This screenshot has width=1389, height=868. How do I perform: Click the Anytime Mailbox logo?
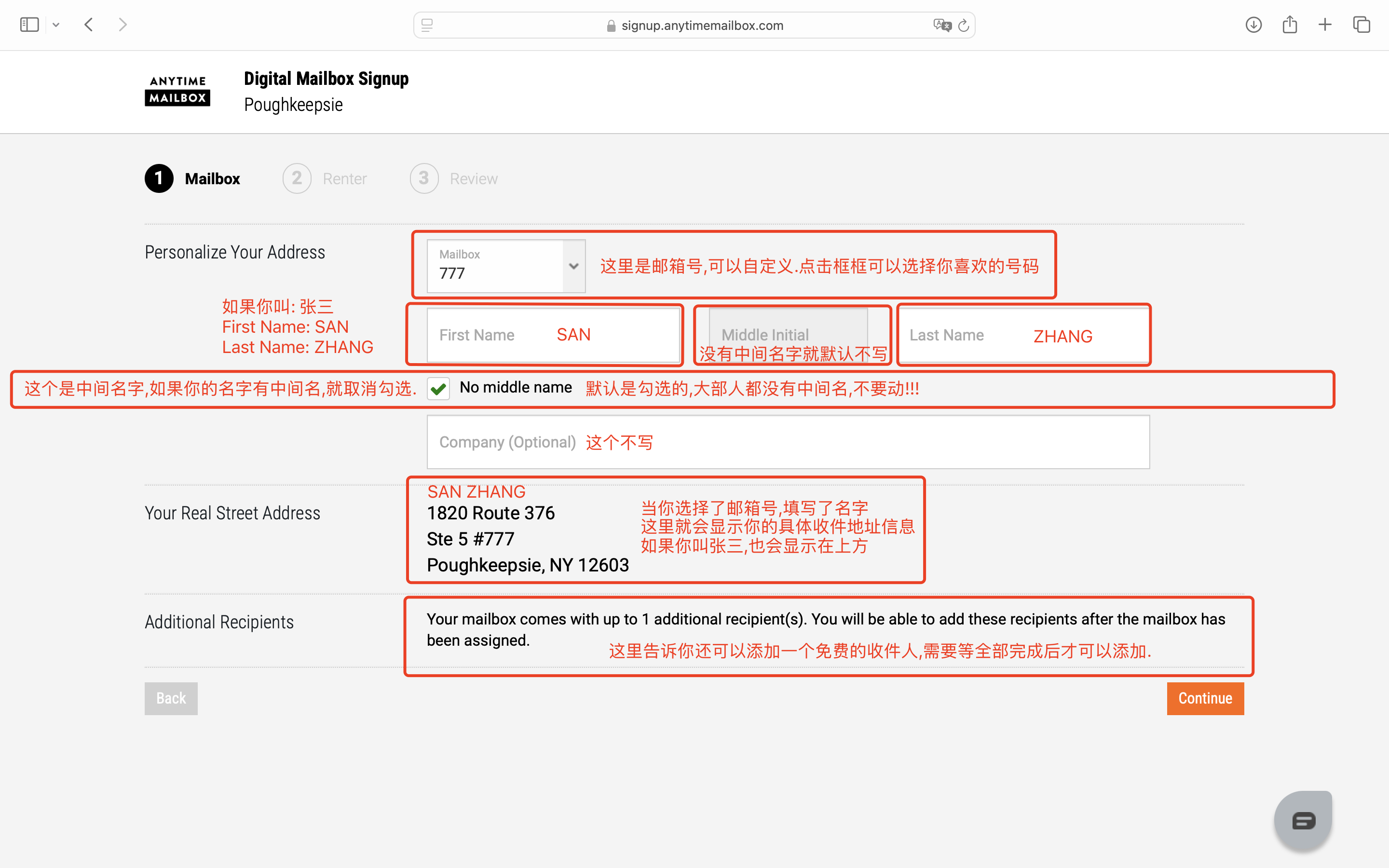point(177,91)
